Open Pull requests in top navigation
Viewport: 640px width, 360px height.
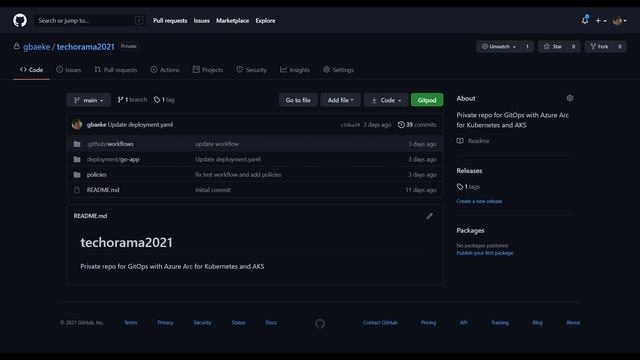tap(170, 20)
